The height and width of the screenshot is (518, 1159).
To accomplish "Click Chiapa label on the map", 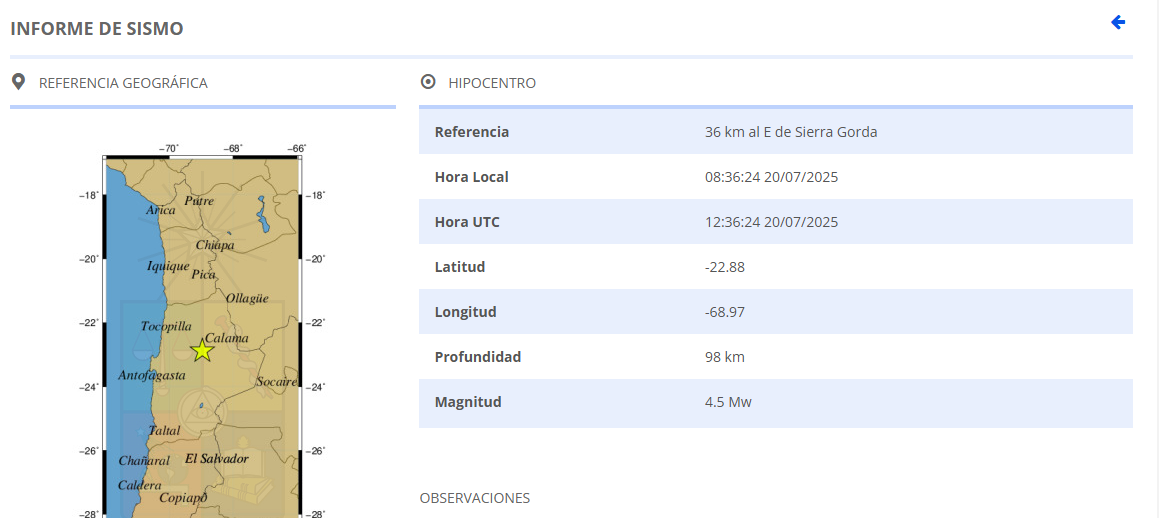I will pos(215,245).
